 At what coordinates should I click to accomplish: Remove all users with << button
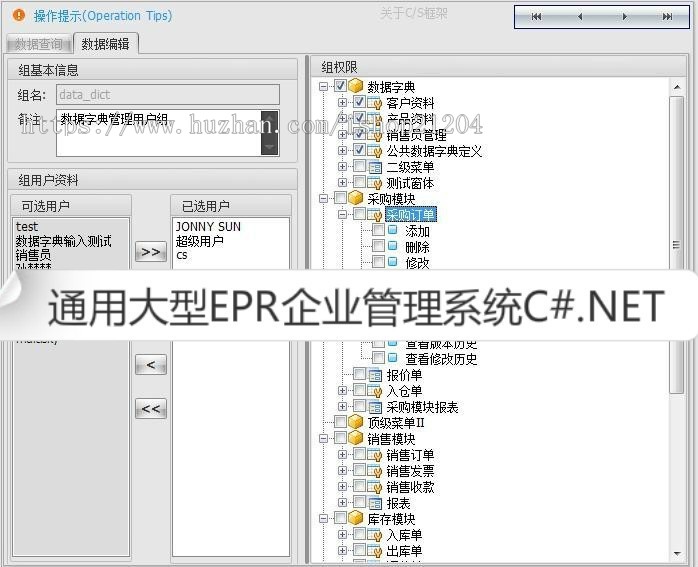[x=151, y=409]
